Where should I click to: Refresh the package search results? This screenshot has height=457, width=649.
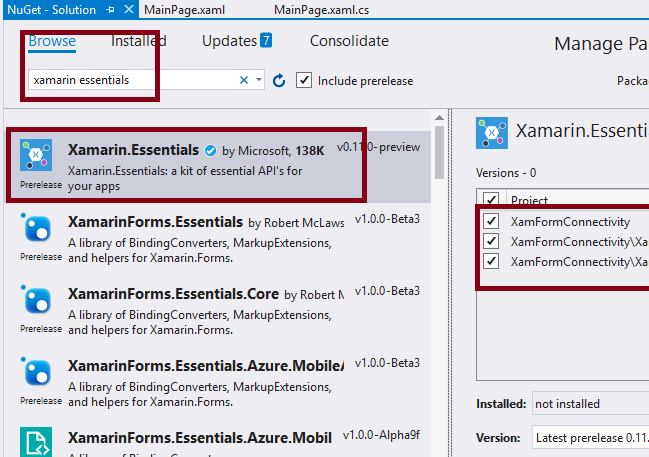[280, 80]
